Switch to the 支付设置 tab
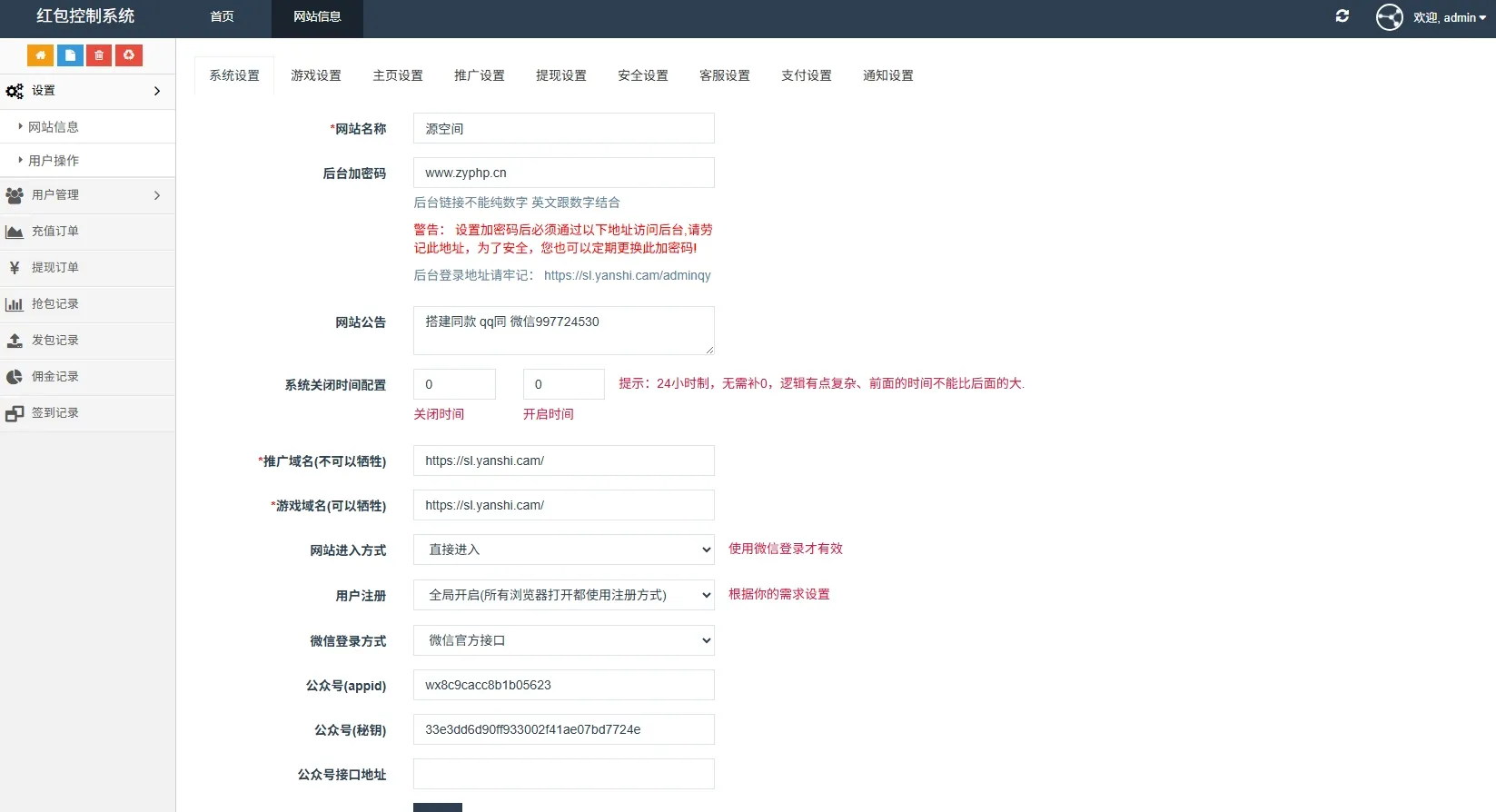1496x812 pixels. tap(807, 75)
